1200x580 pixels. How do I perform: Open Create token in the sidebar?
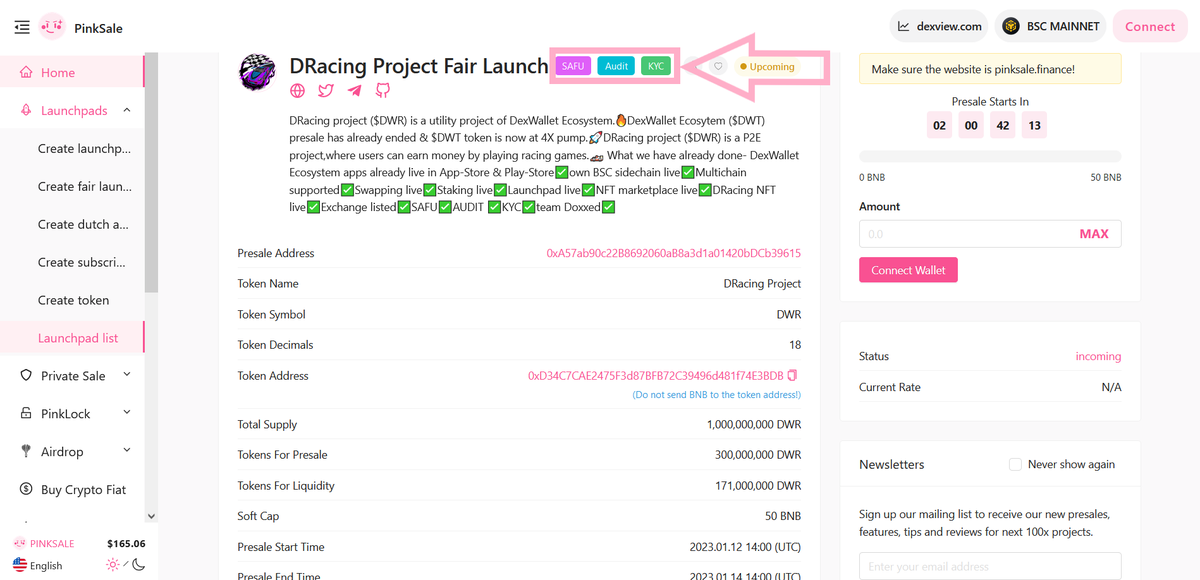point(72,300)
